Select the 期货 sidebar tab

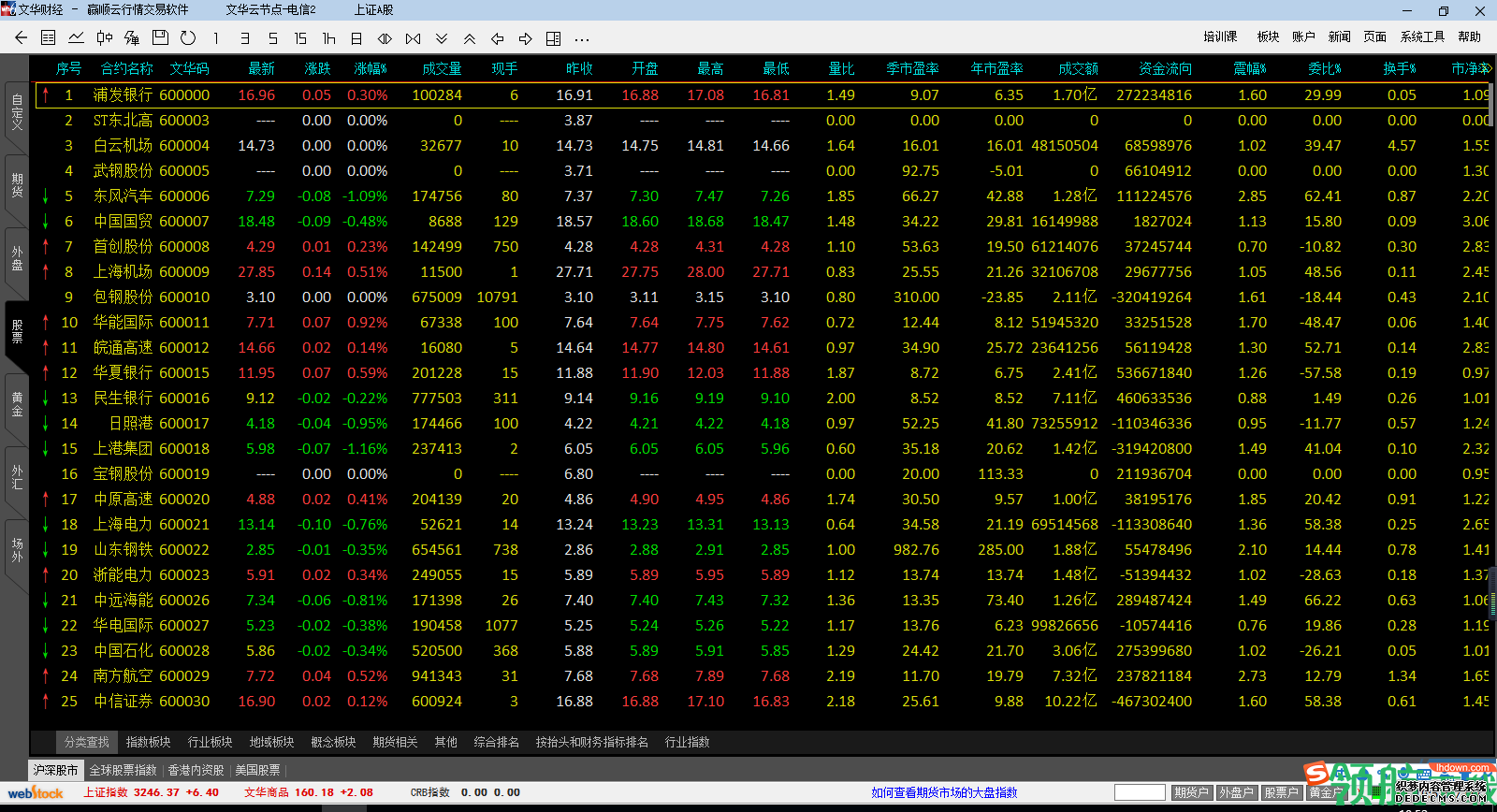(x=16, y=185)
